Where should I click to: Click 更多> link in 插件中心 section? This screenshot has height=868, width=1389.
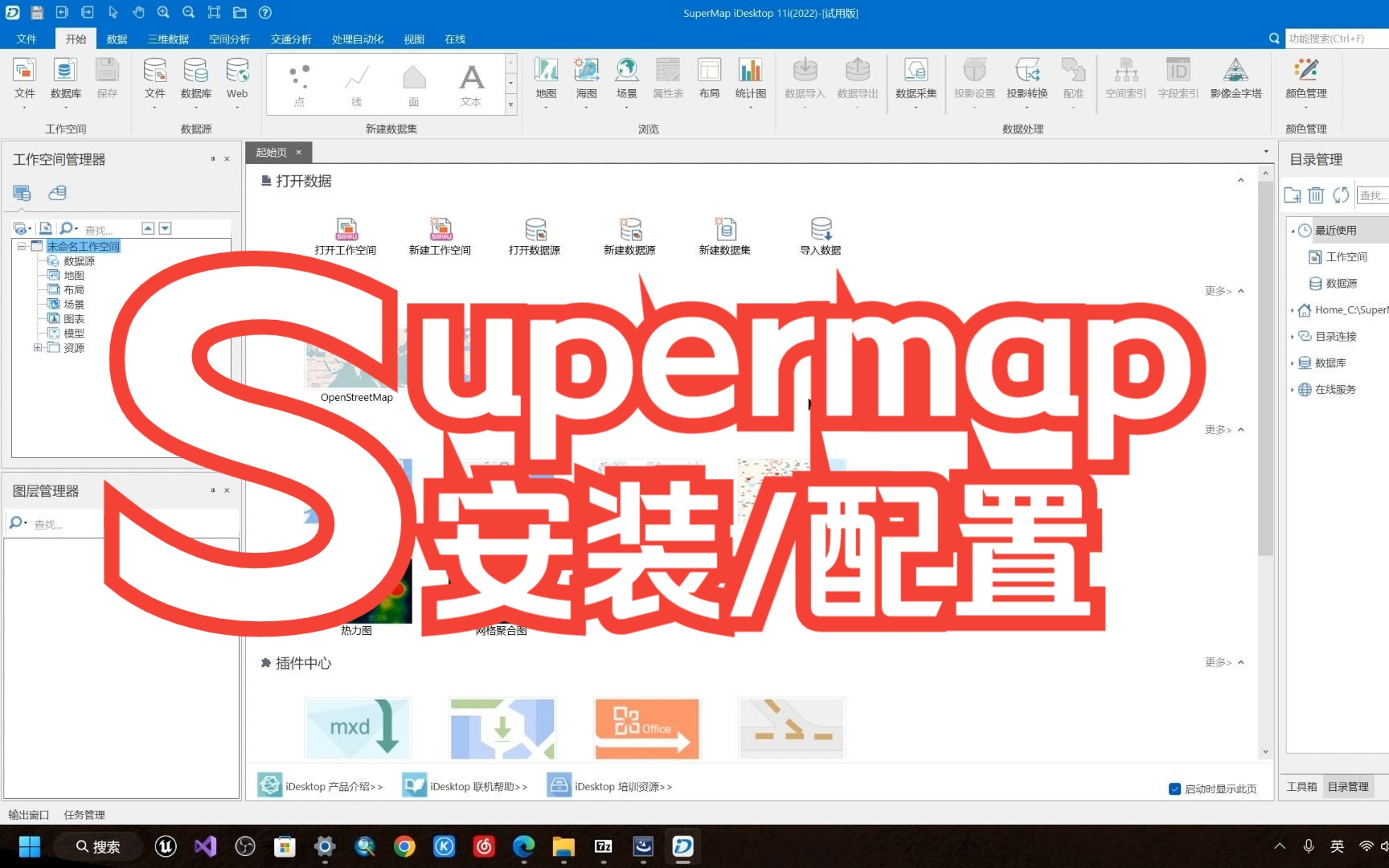click(x=1218, y=662)
